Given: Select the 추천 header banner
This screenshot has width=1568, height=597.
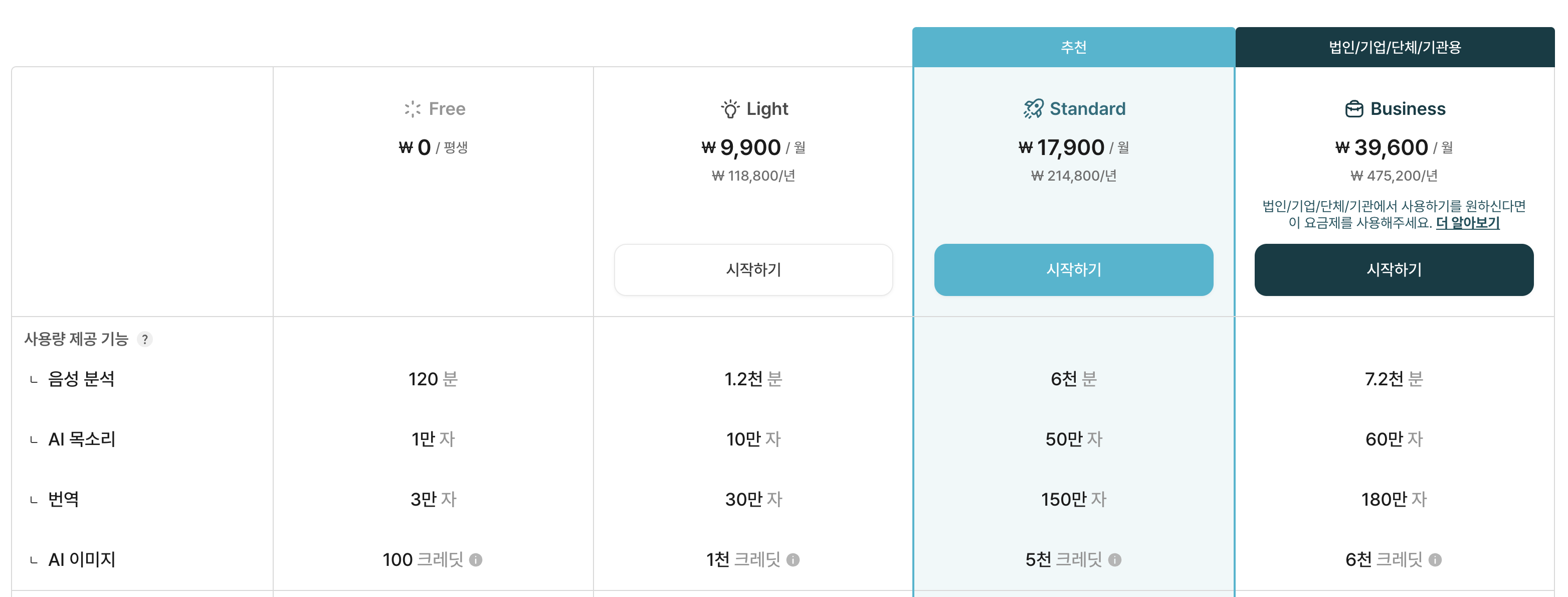Looking at the screenshot, I should pyautogui.click(x=1074, y=47).
